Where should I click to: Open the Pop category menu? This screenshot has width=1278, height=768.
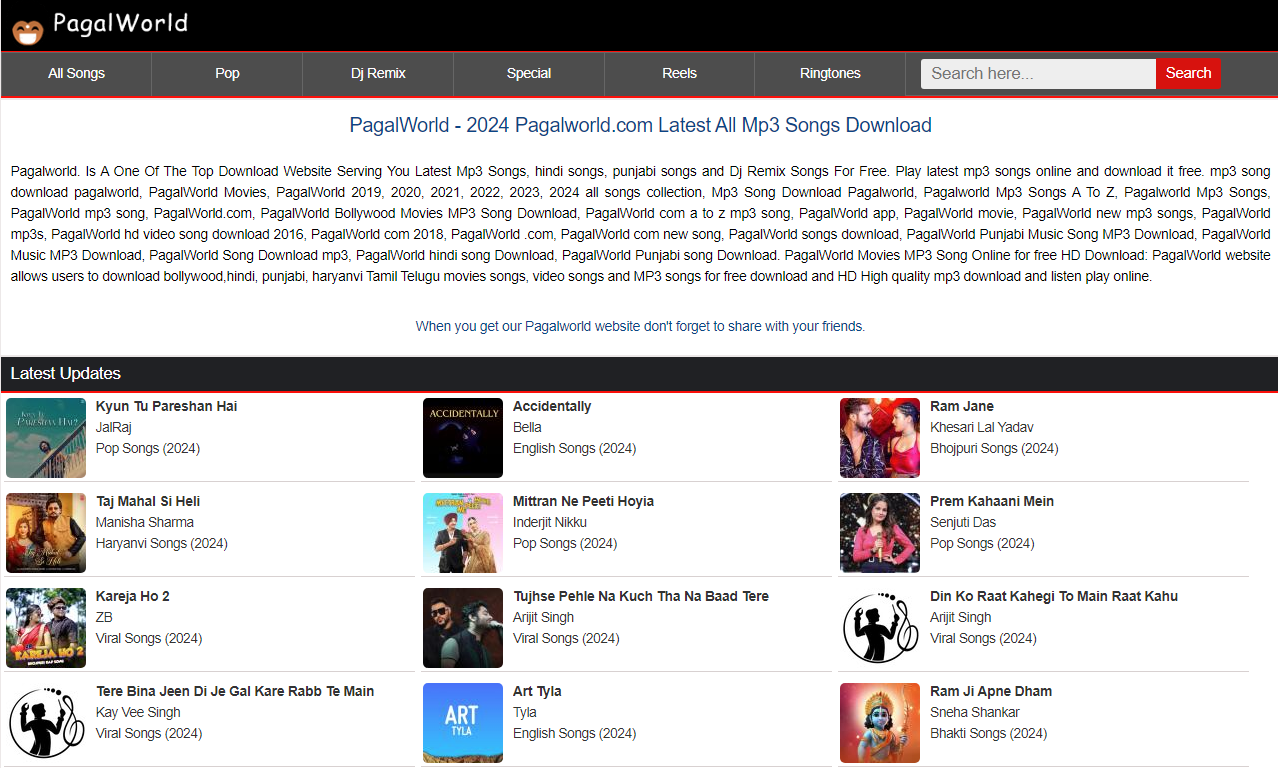point(227,73)
